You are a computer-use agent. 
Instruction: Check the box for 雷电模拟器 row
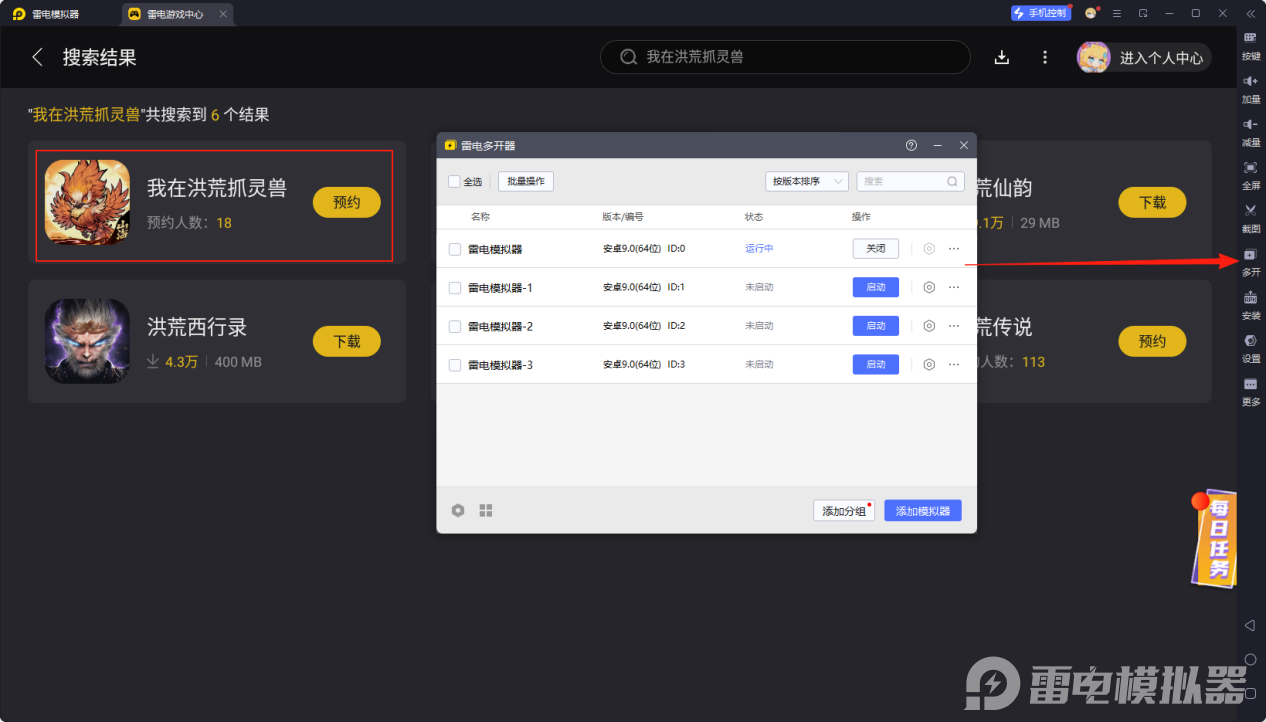coord(455,249)
